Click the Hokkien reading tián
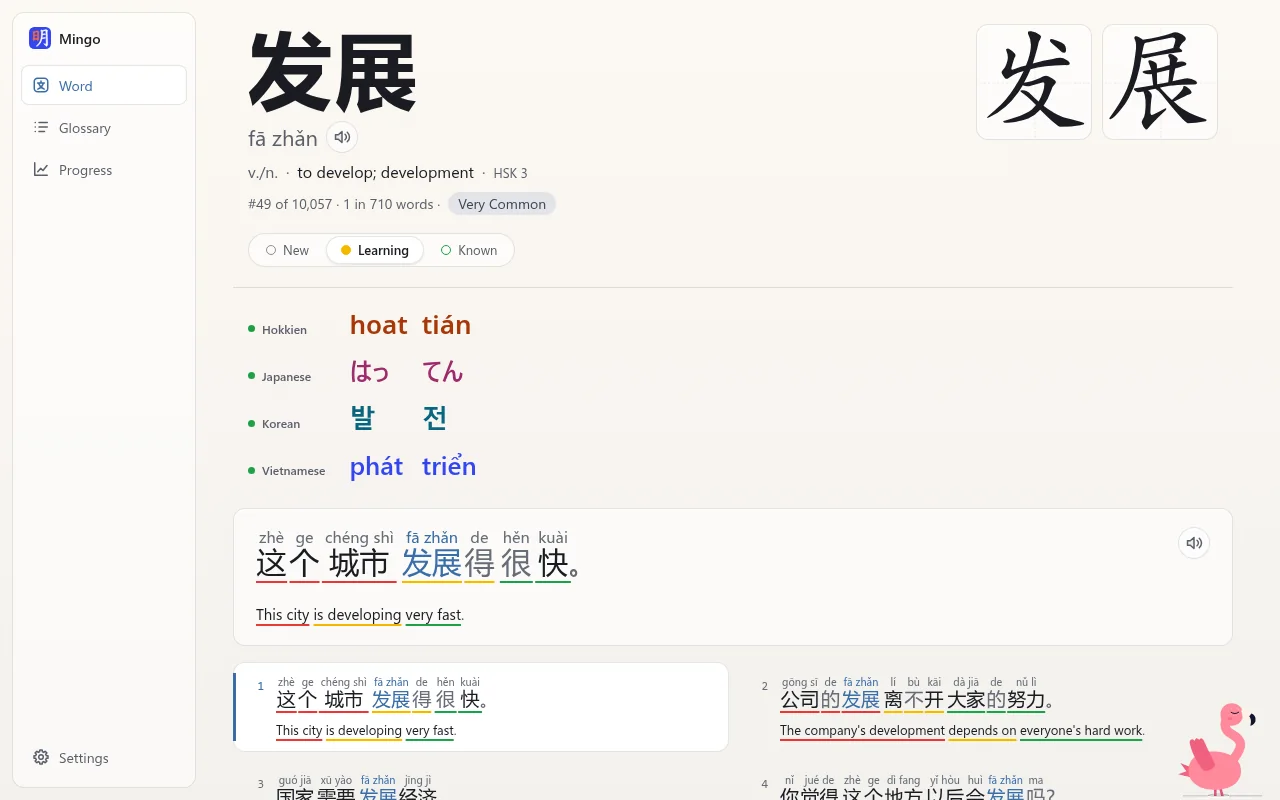Screen dimensions: 1280x800 (x=446, y=325)
